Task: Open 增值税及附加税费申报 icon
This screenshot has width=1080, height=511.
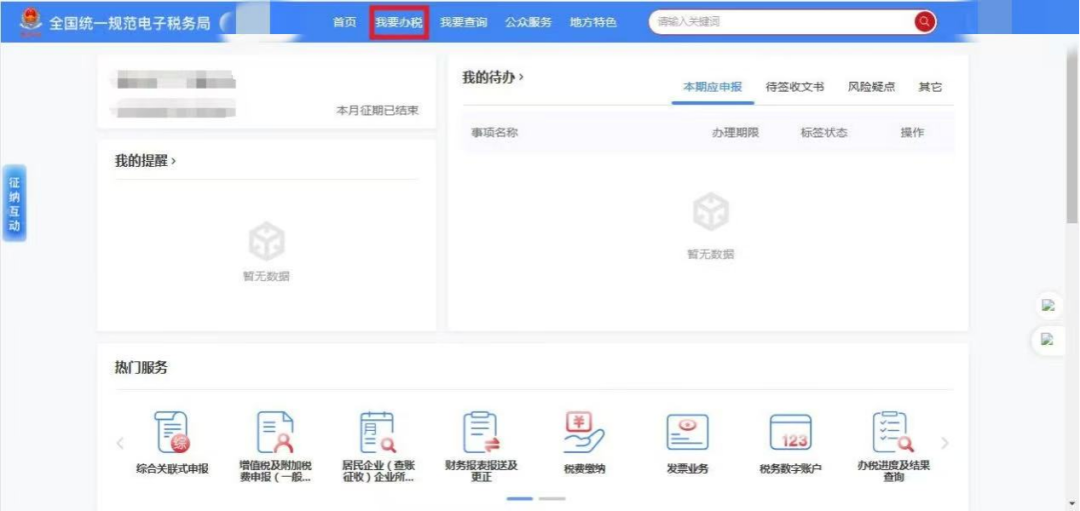Action: point(275,433)
